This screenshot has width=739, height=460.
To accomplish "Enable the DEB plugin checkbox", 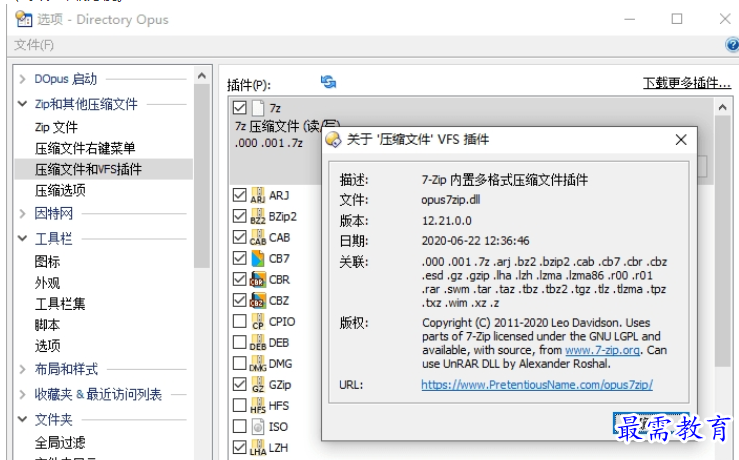I will pos(239,342).
